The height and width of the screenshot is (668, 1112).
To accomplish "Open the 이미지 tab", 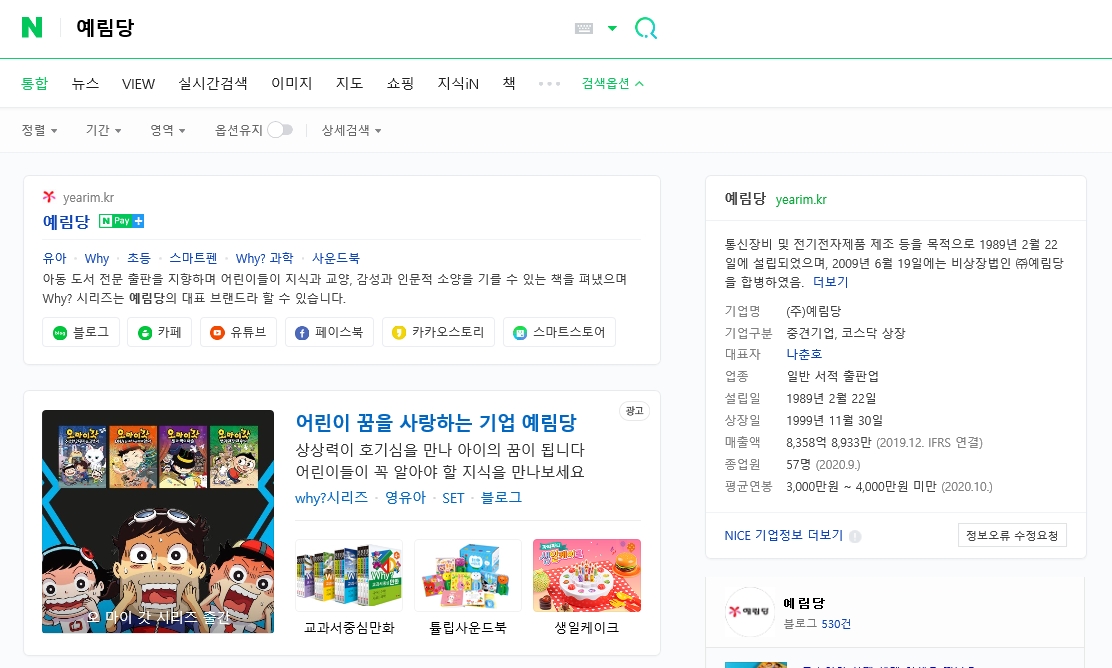I will (x=291, y=83).
